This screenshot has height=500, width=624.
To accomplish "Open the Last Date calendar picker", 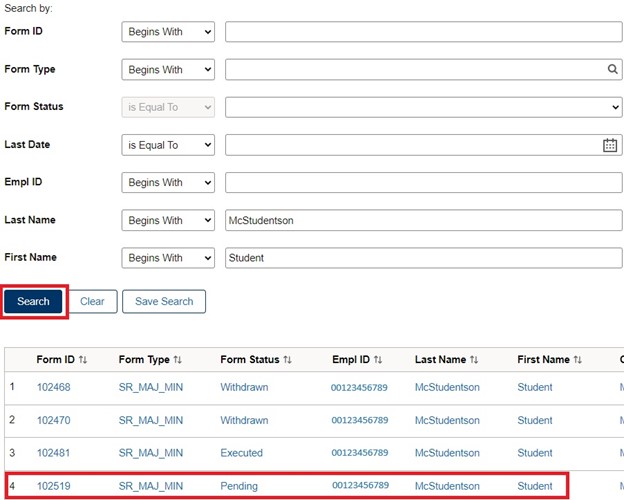I will [x=610, y=145].
